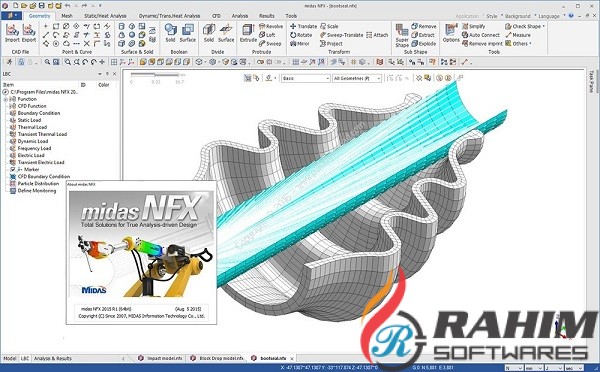Open the All Geometries filter dropdown

[357, 78]
